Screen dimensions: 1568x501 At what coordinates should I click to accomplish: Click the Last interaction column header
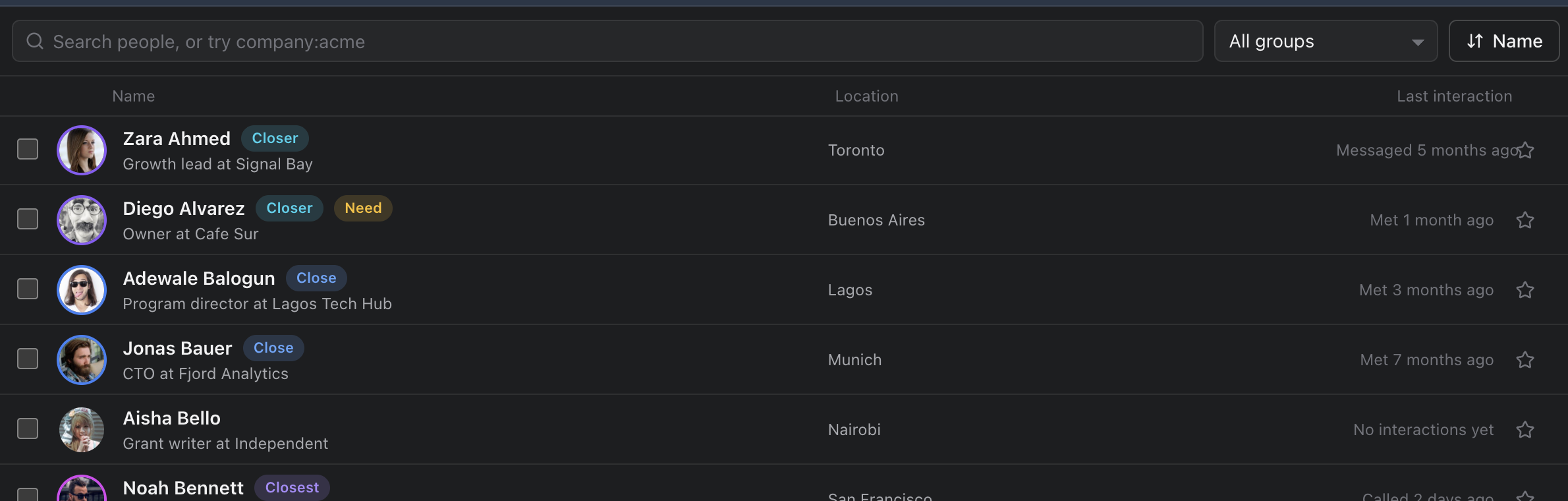click(x=1455, y=96)
